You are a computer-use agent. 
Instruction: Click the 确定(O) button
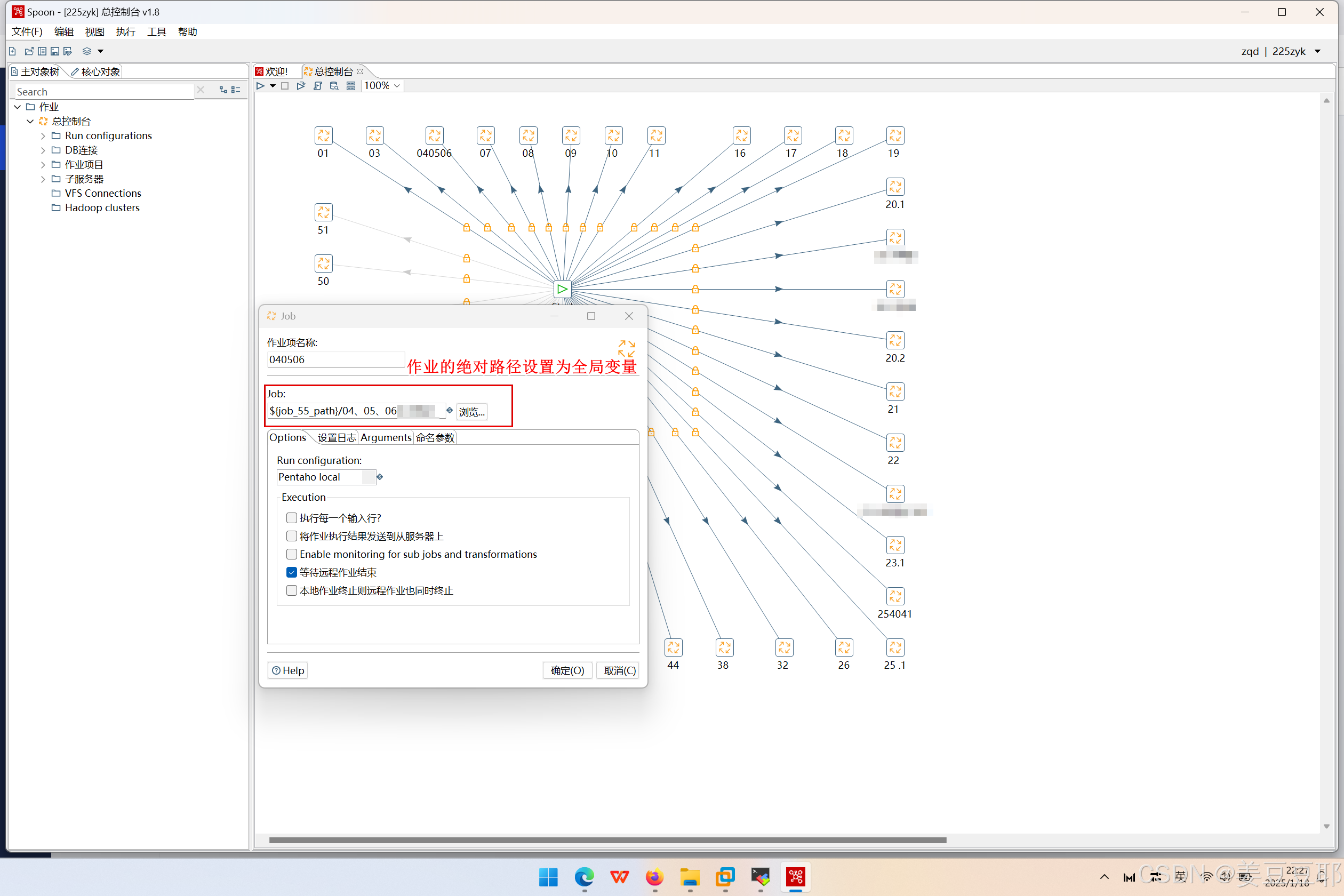pos(567,670)
